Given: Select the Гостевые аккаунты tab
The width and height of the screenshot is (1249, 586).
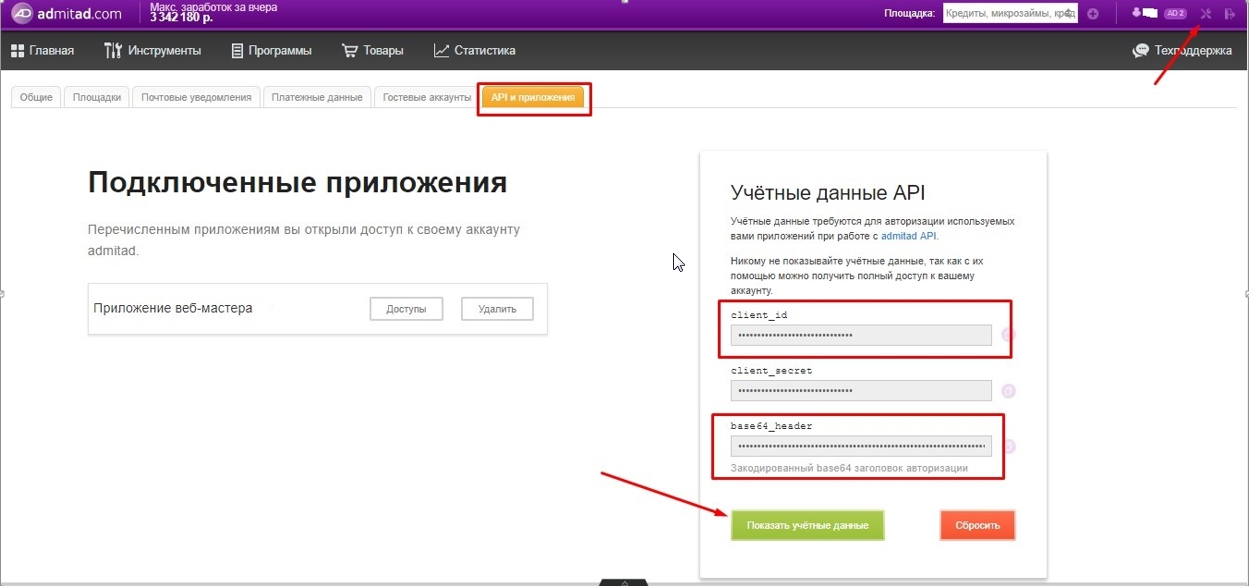Looking at the screenshot, I should [x=426, y=98].
